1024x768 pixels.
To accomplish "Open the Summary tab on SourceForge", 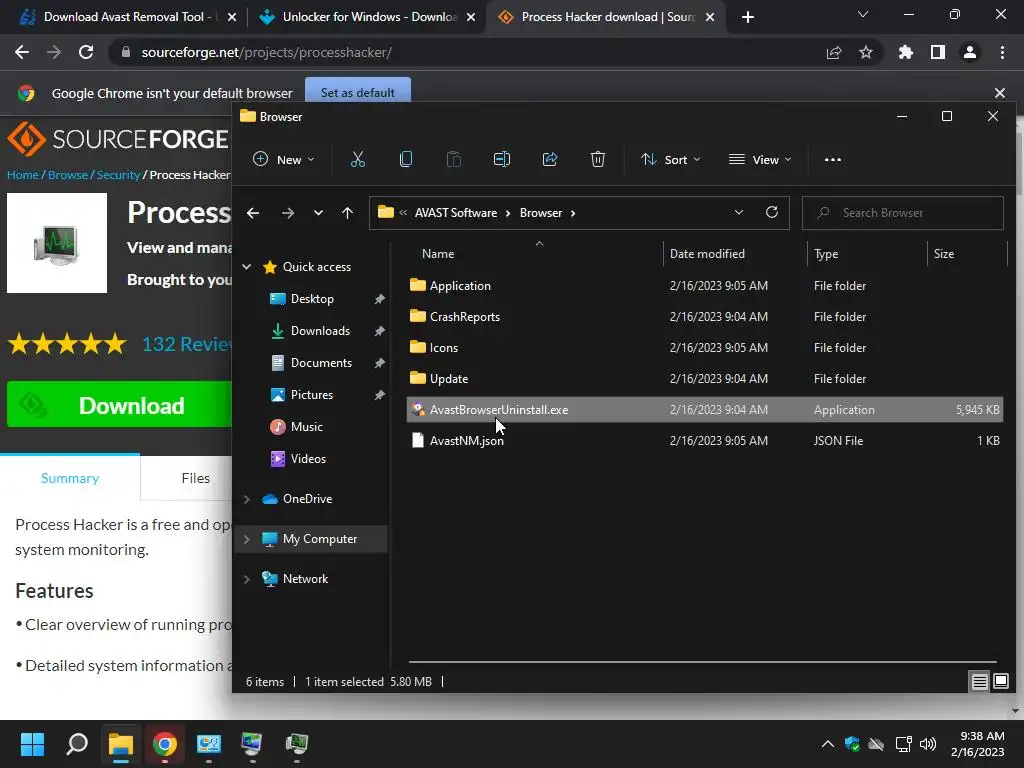I will (70, 478).
